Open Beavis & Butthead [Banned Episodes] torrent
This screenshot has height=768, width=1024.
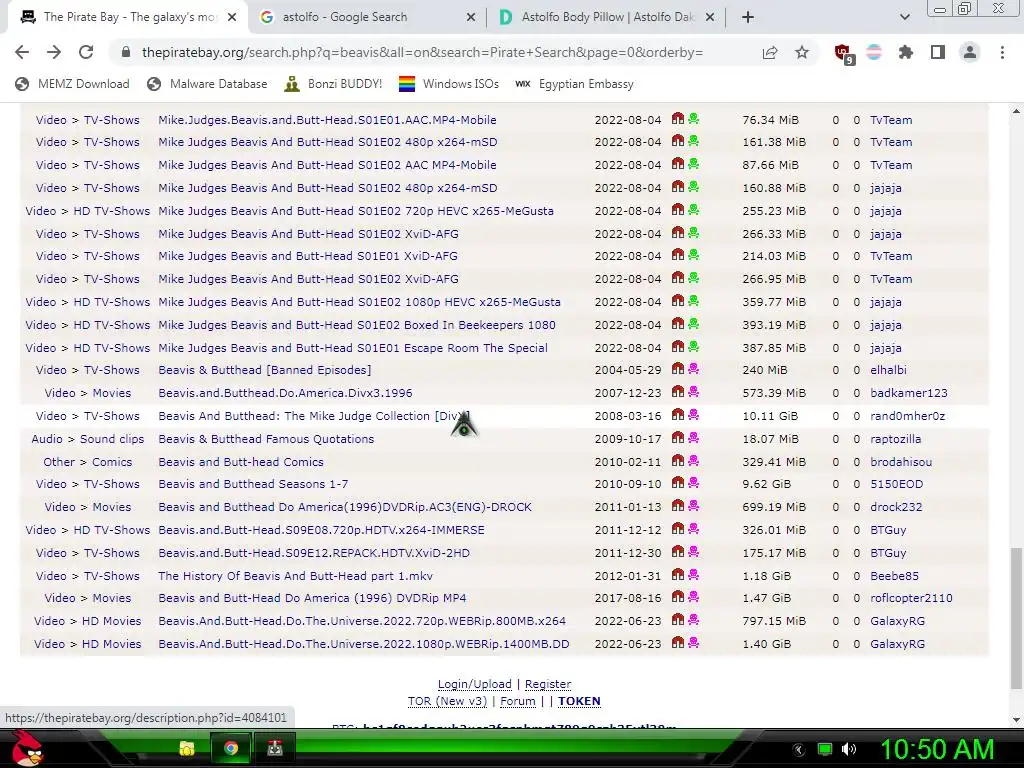[x=264, y=370]
